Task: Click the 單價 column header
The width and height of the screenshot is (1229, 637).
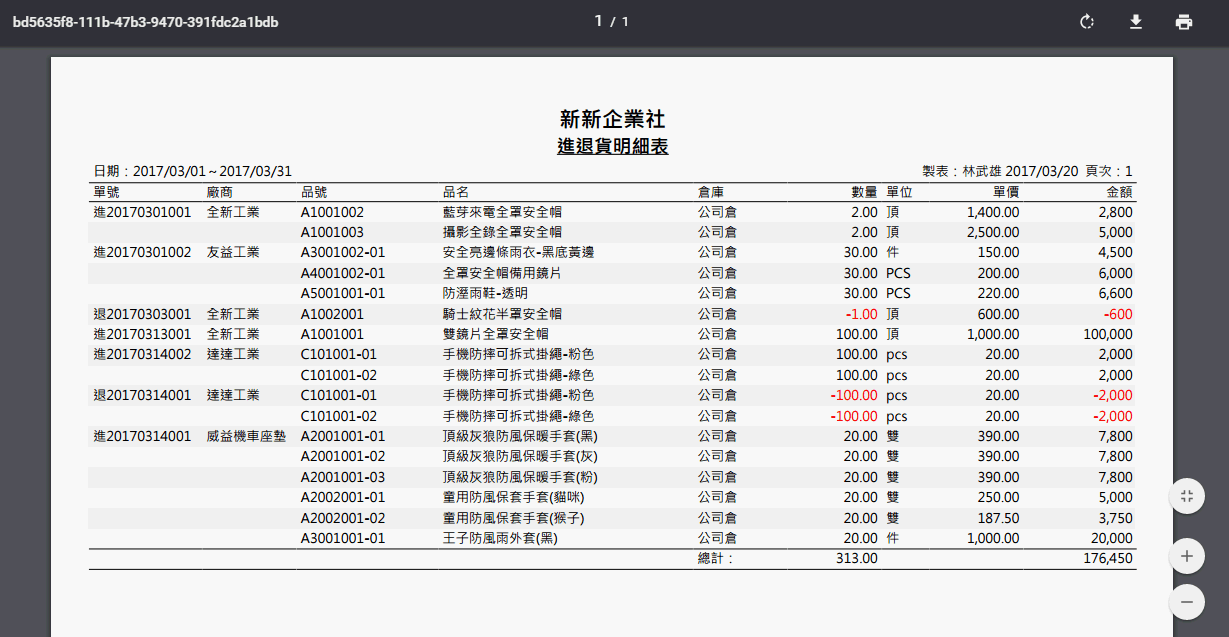Action: click(1006, 191)
